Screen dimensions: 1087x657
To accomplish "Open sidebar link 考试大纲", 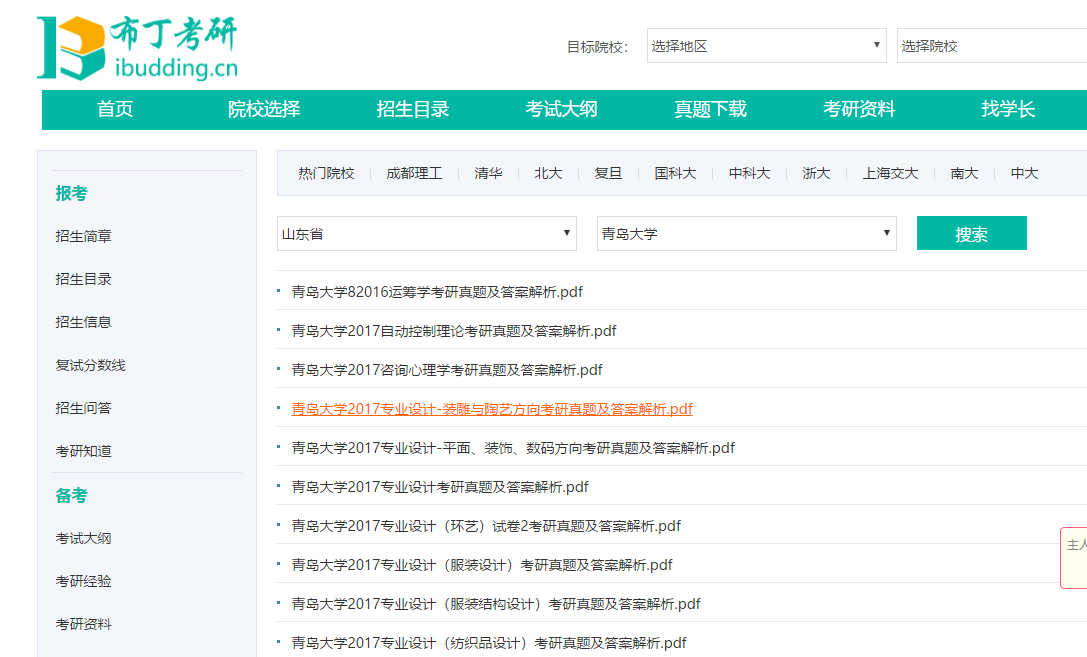I will click(x=84, y=538).
